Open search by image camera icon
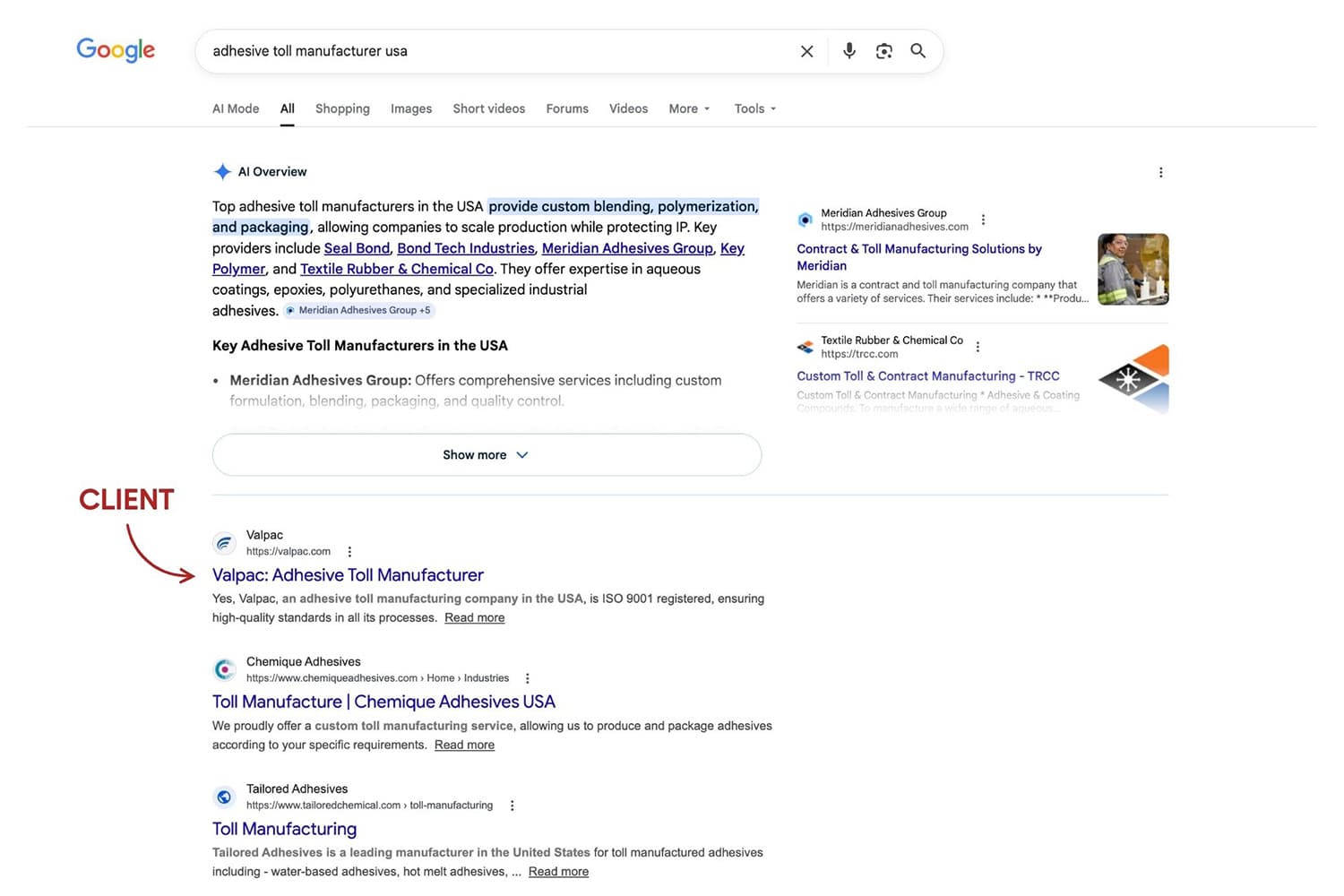 pyautogui.click(x=883, y=51)
